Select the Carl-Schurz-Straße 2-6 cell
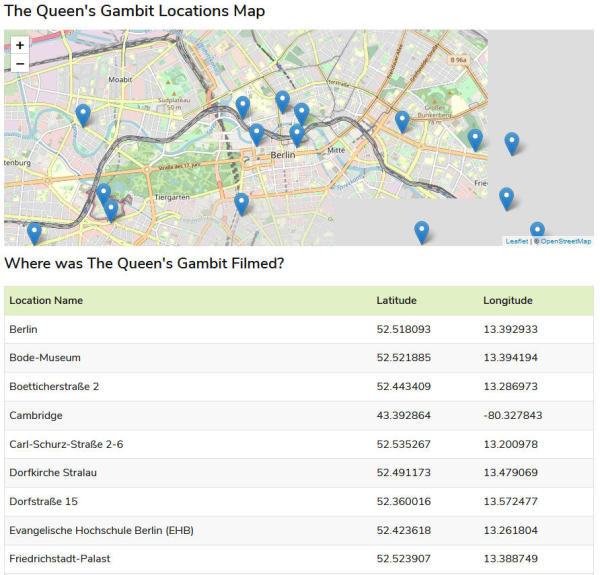The height and width of the screenshot is (575, 600). [x=66, y=444]
